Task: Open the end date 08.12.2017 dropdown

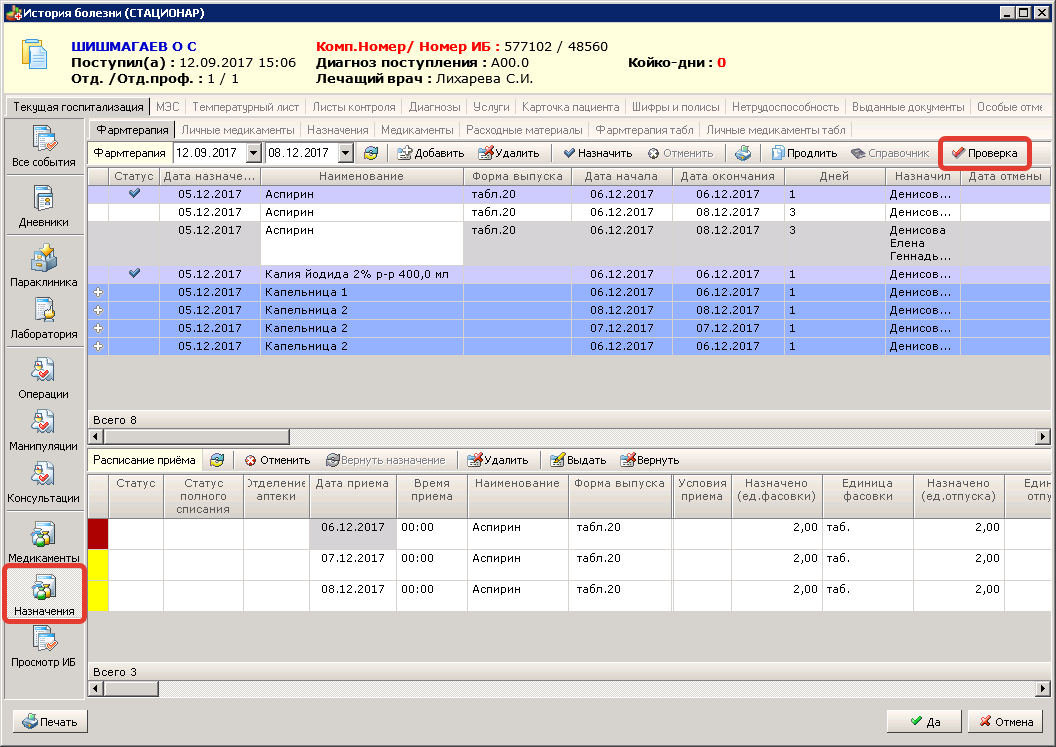Action: tap(345, 153)
